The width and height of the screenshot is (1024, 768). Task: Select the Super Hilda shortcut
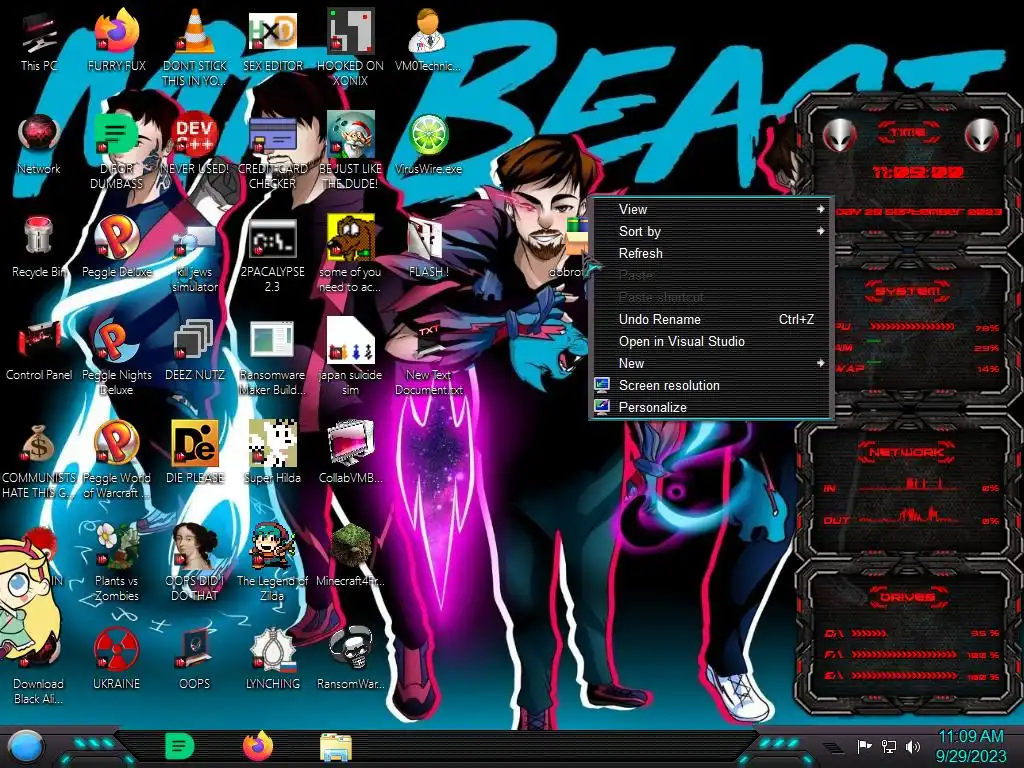(x=272, y=453)
